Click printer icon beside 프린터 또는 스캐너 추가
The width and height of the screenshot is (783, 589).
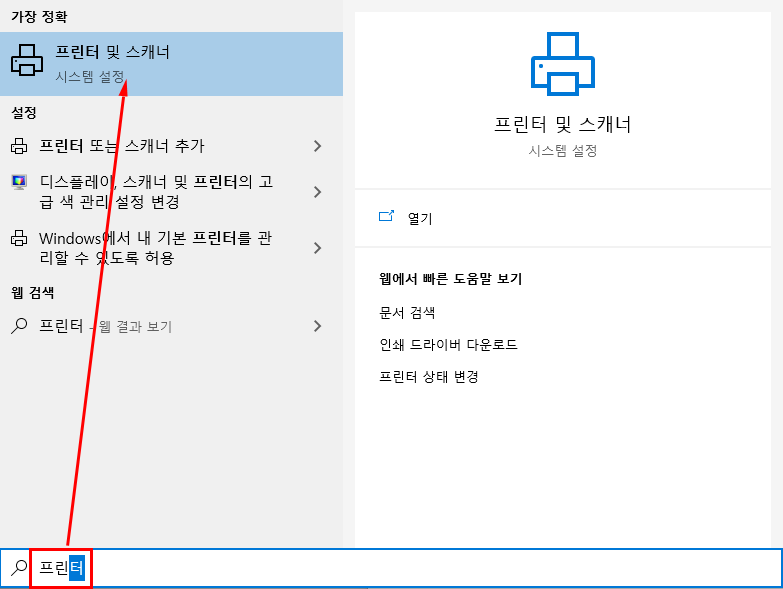[x=19, y=146]
